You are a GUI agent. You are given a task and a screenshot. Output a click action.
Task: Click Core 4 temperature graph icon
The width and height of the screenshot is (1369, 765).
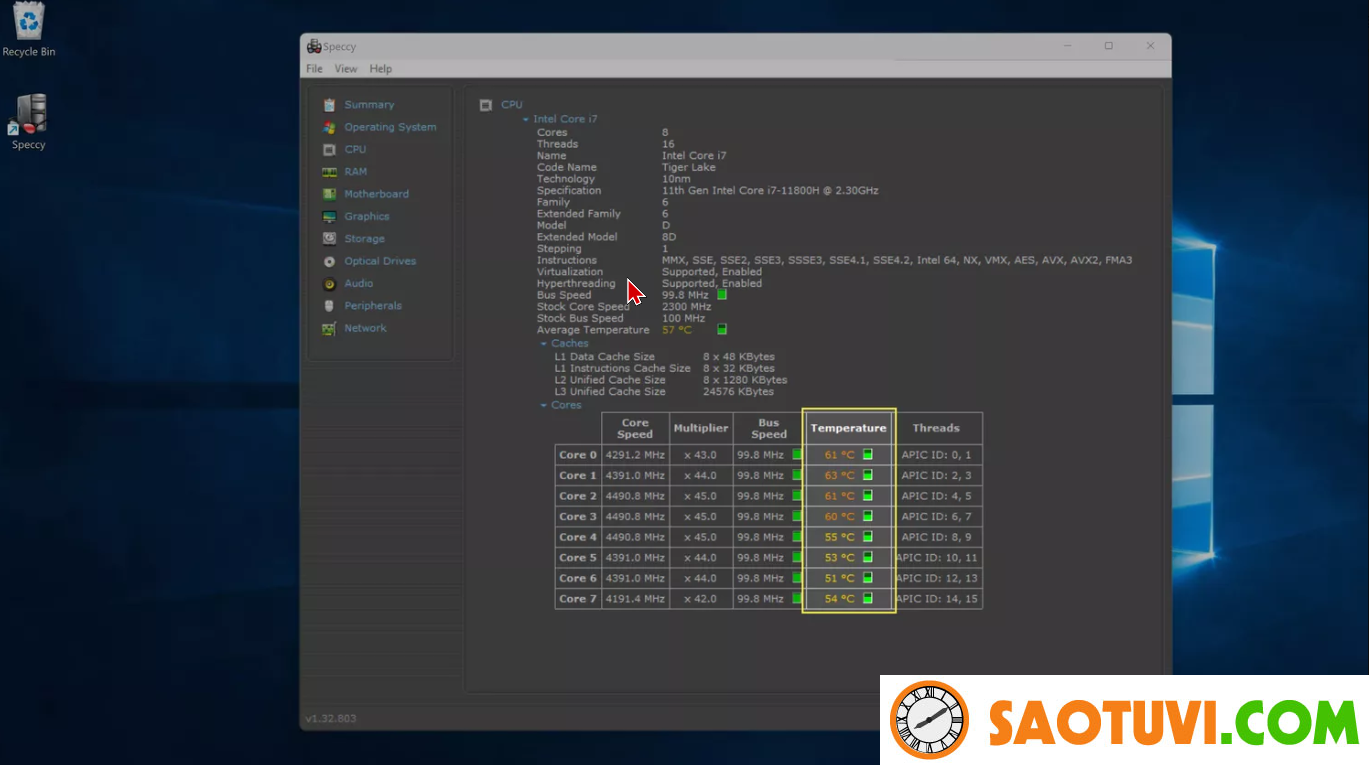[867, 537]
